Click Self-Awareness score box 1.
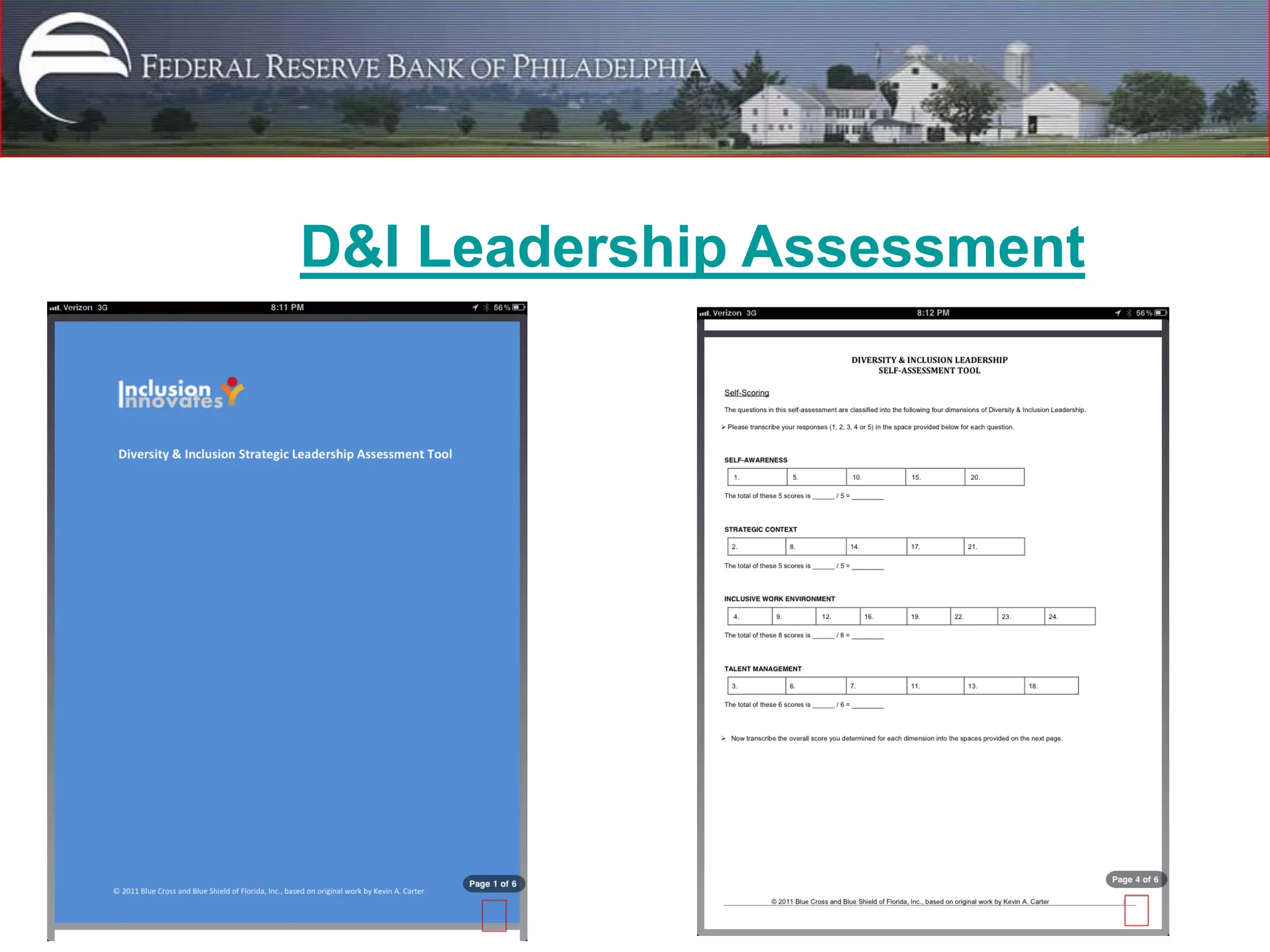Image resolution: width=1270 pixels, height=952 pixels. click(757, 477)
